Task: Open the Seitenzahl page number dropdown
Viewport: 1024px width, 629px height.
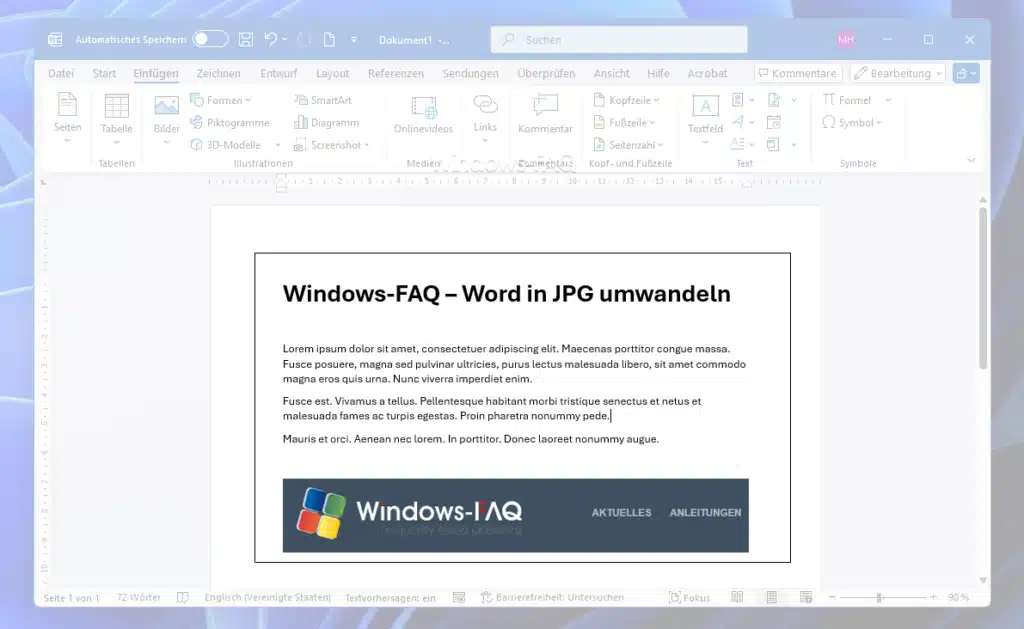Action: click(x=628, y=144)
